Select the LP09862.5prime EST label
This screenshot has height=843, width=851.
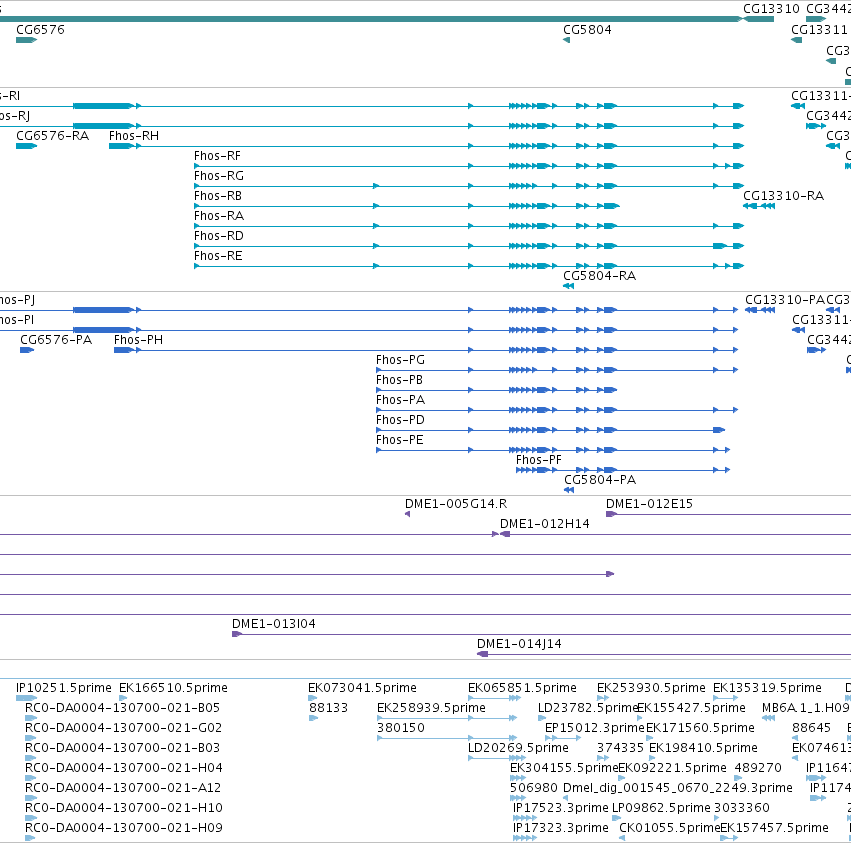661,808
